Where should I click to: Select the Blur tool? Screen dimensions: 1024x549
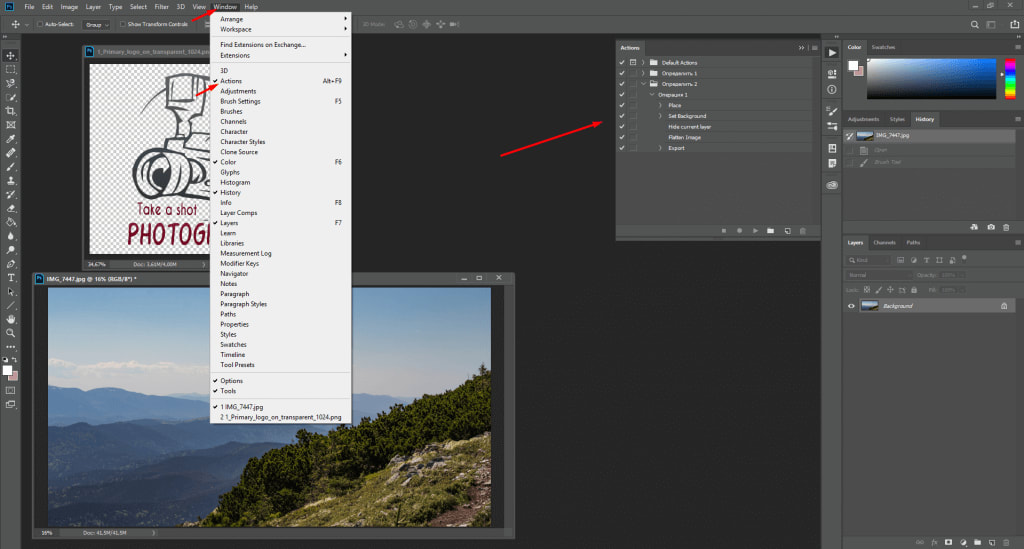[x=10, y=236]
